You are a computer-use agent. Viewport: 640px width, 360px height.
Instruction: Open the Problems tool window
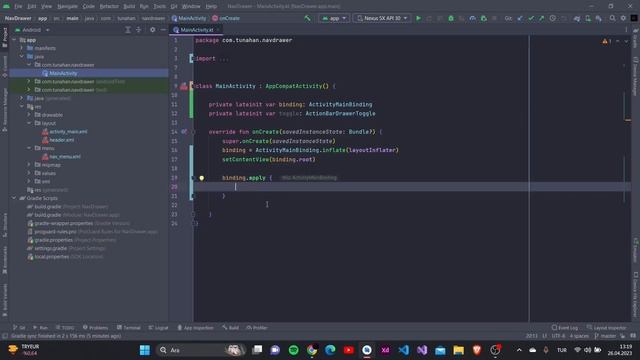click(x=96, y=328)
